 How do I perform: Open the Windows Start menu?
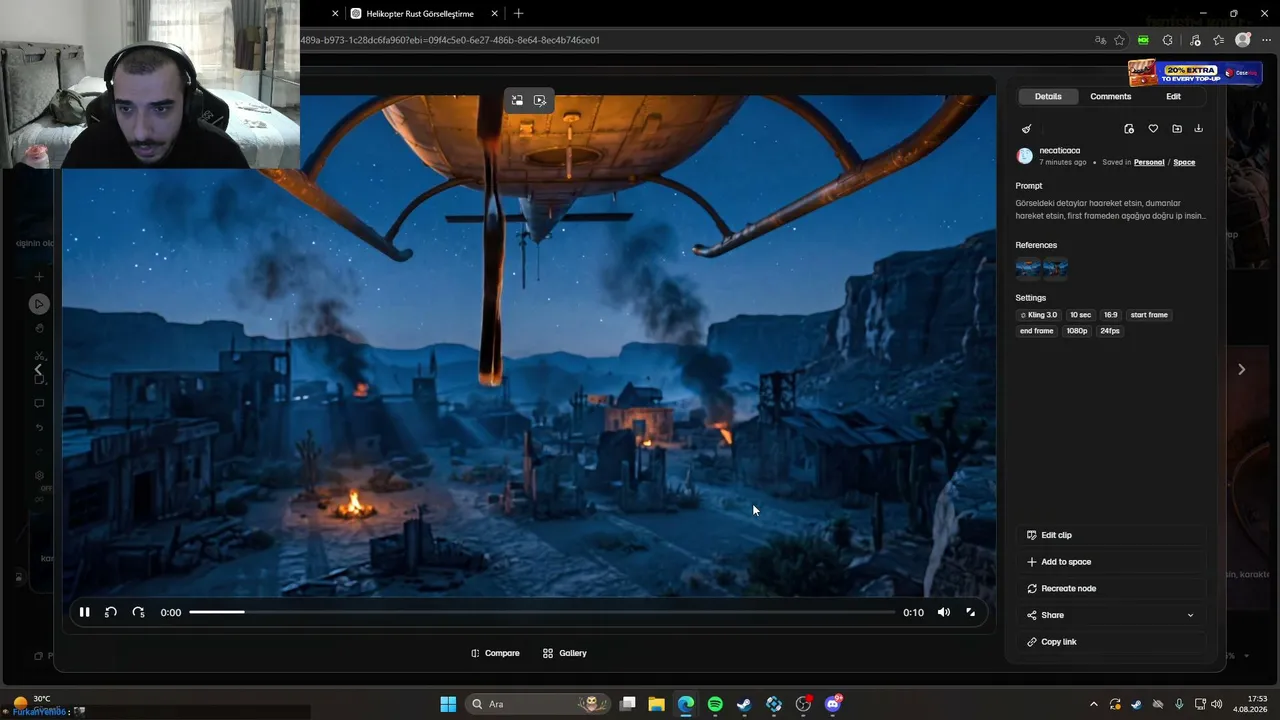pos(448,704)
